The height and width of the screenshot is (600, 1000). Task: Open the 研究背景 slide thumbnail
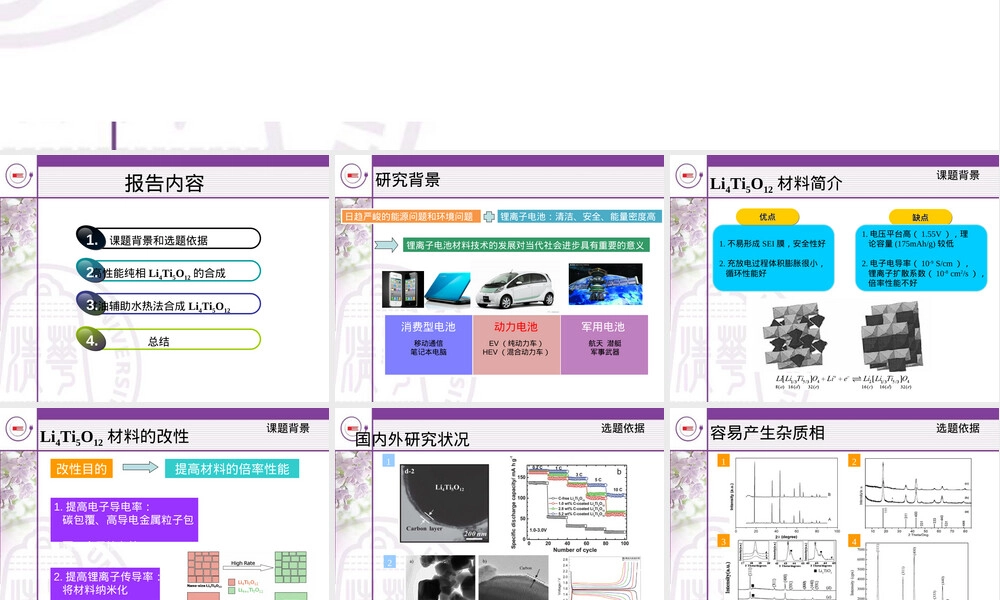click(499, 278)
